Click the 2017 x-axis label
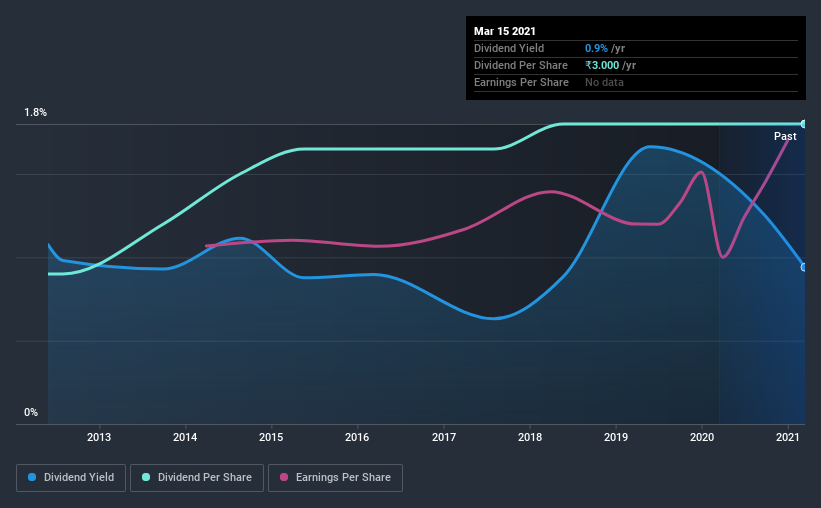821x508 pixels. pos(444,437)
